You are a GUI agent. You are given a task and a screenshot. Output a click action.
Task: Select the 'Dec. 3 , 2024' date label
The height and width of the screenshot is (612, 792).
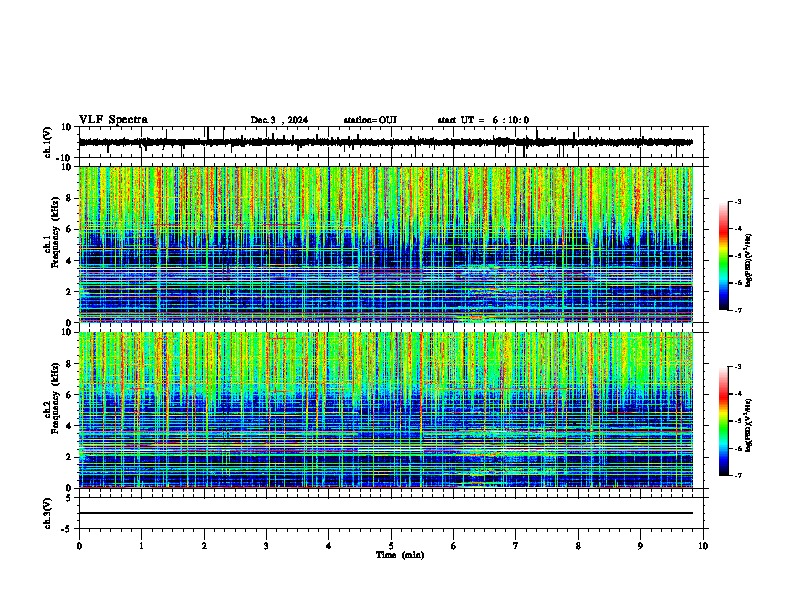tap(279, 120)
